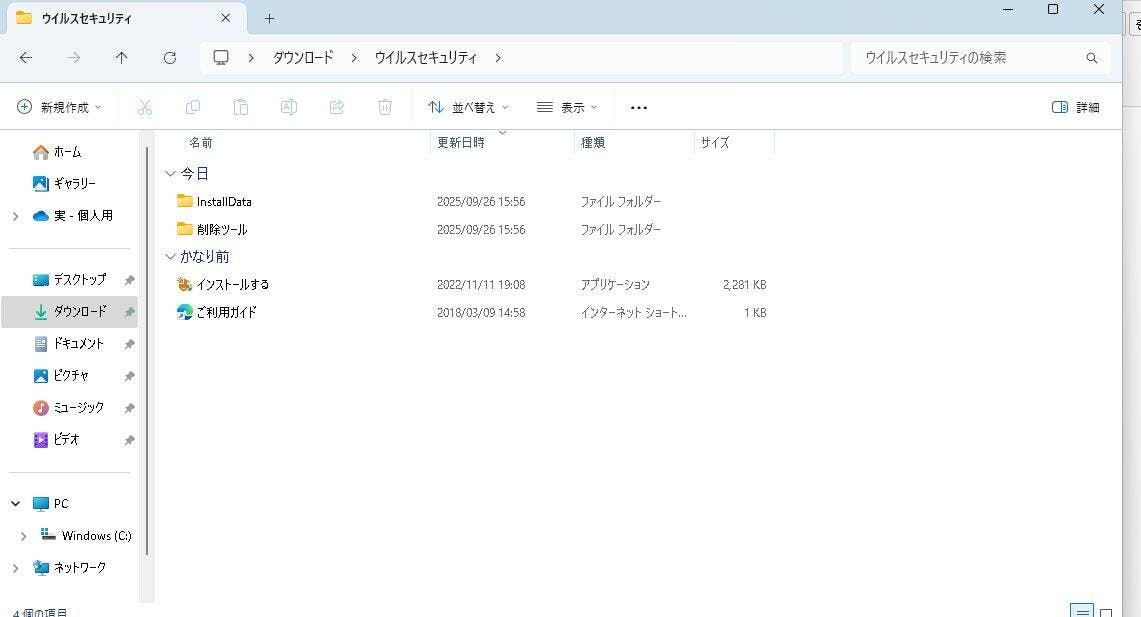The height and width of the screenshot is (617, 1141).
Task: Open the 並べ替え sort dropdown
Action: click(468, 107)
